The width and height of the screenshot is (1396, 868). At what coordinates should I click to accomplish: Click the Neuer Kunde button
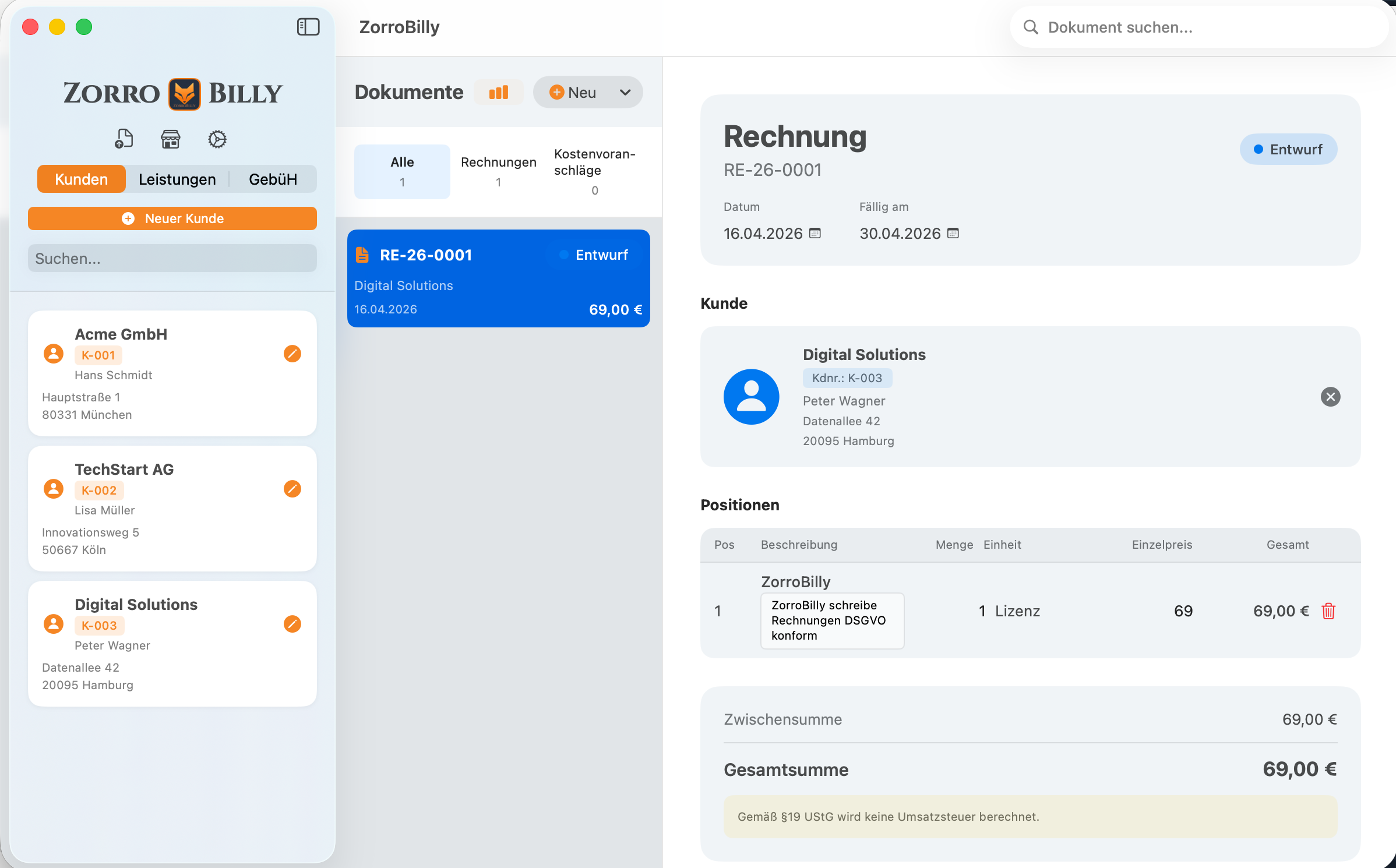pyautogui.click(x=172, y=218)
